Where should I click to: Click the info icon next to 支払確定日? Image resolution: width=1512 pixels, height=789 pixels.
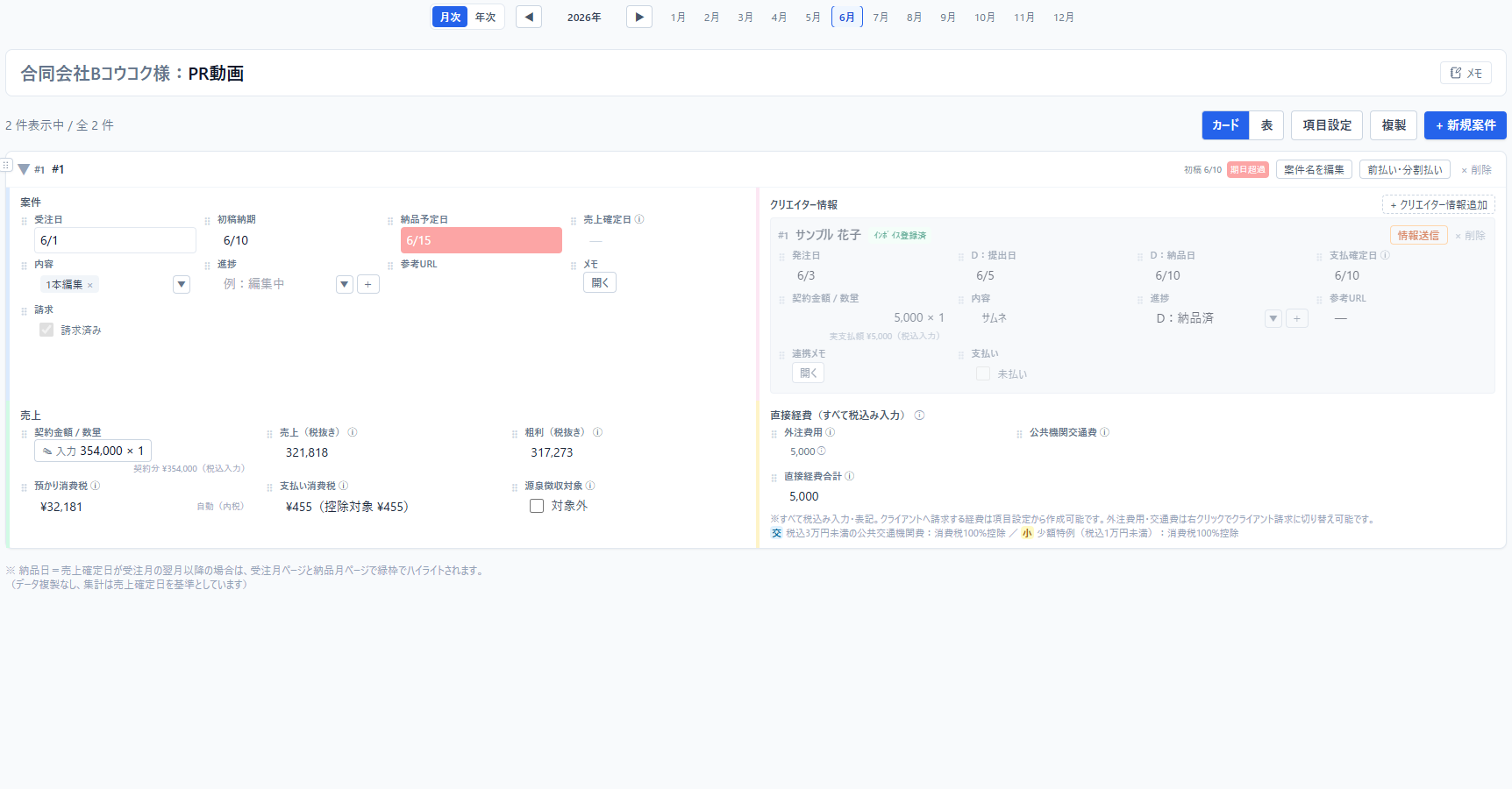pos(1385,255)
